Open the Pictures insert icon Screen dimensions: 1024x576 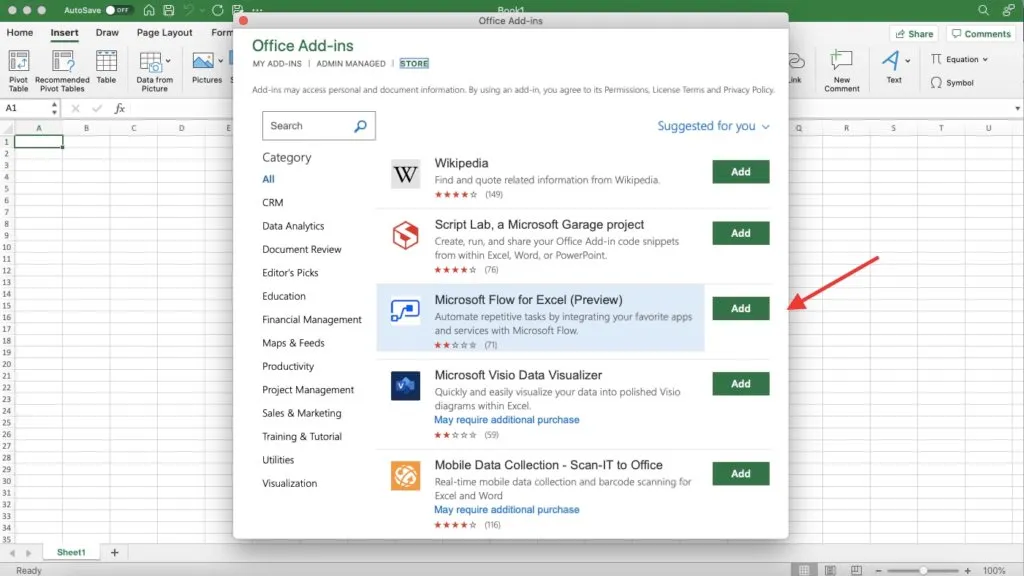(203, 61)
